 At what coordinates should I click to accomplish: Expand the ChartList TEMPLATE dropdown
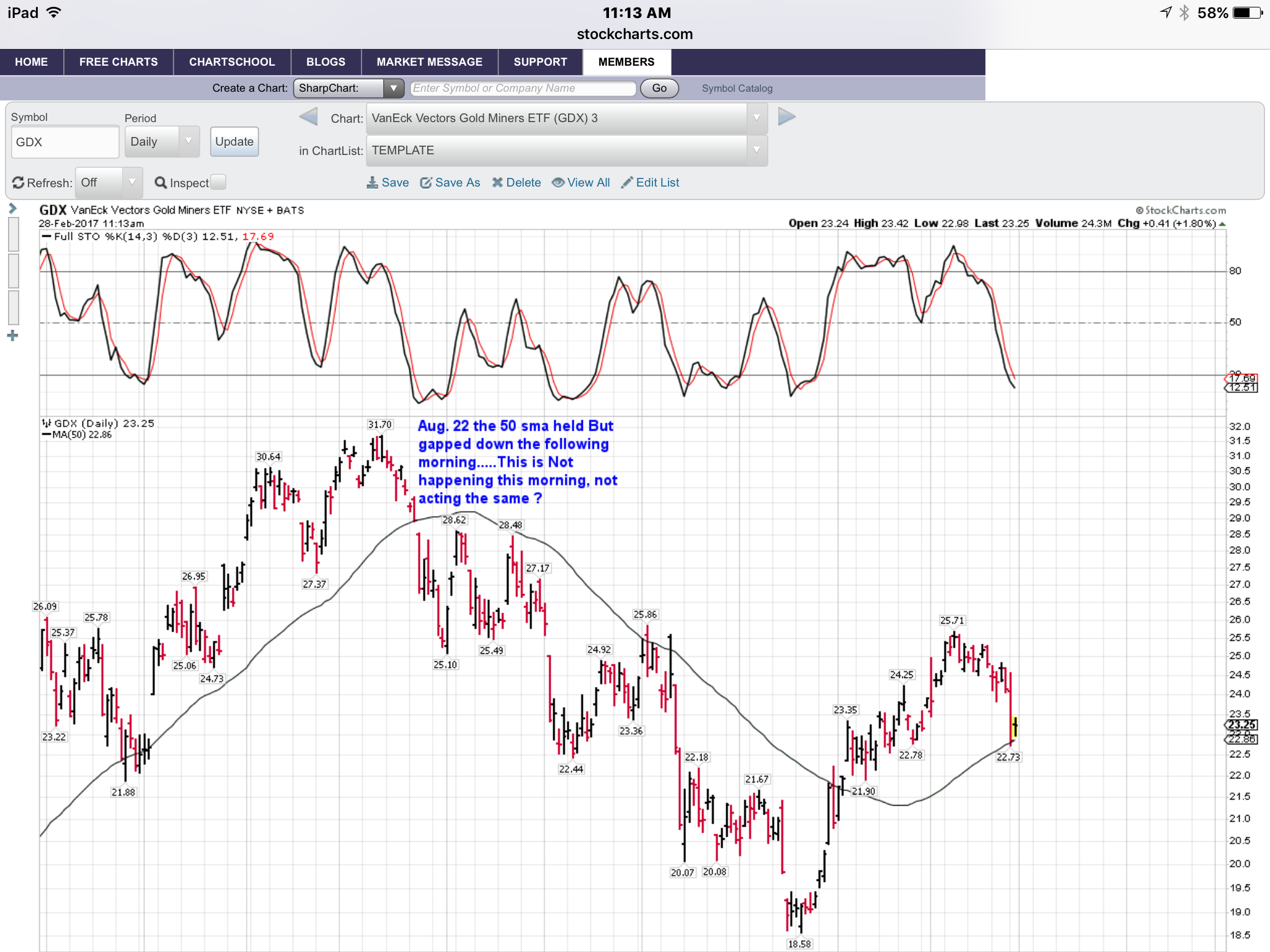pos(566,151)
